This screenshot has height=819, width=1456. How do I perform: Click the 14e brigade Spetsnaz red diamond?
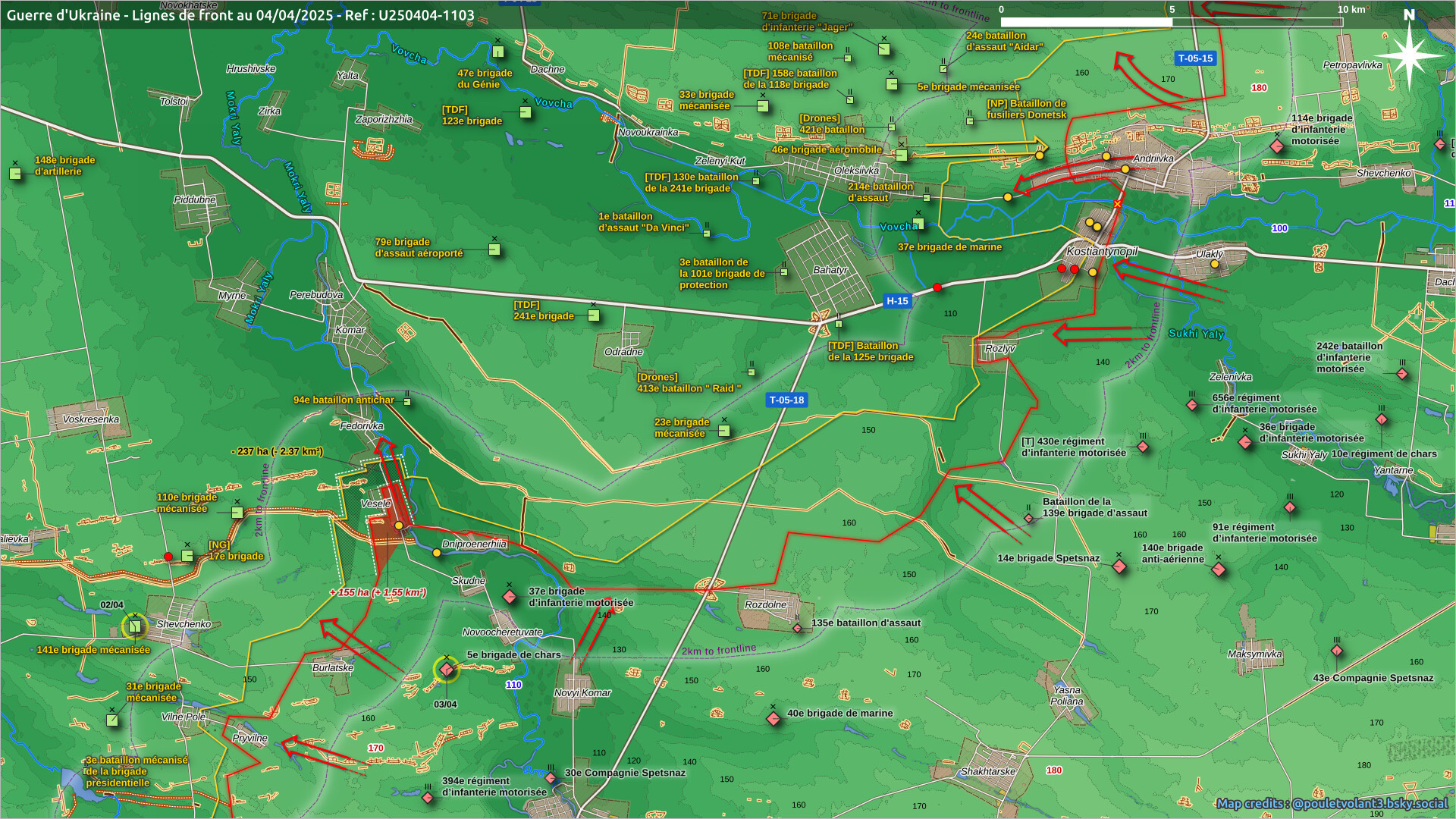point(1119,566)
